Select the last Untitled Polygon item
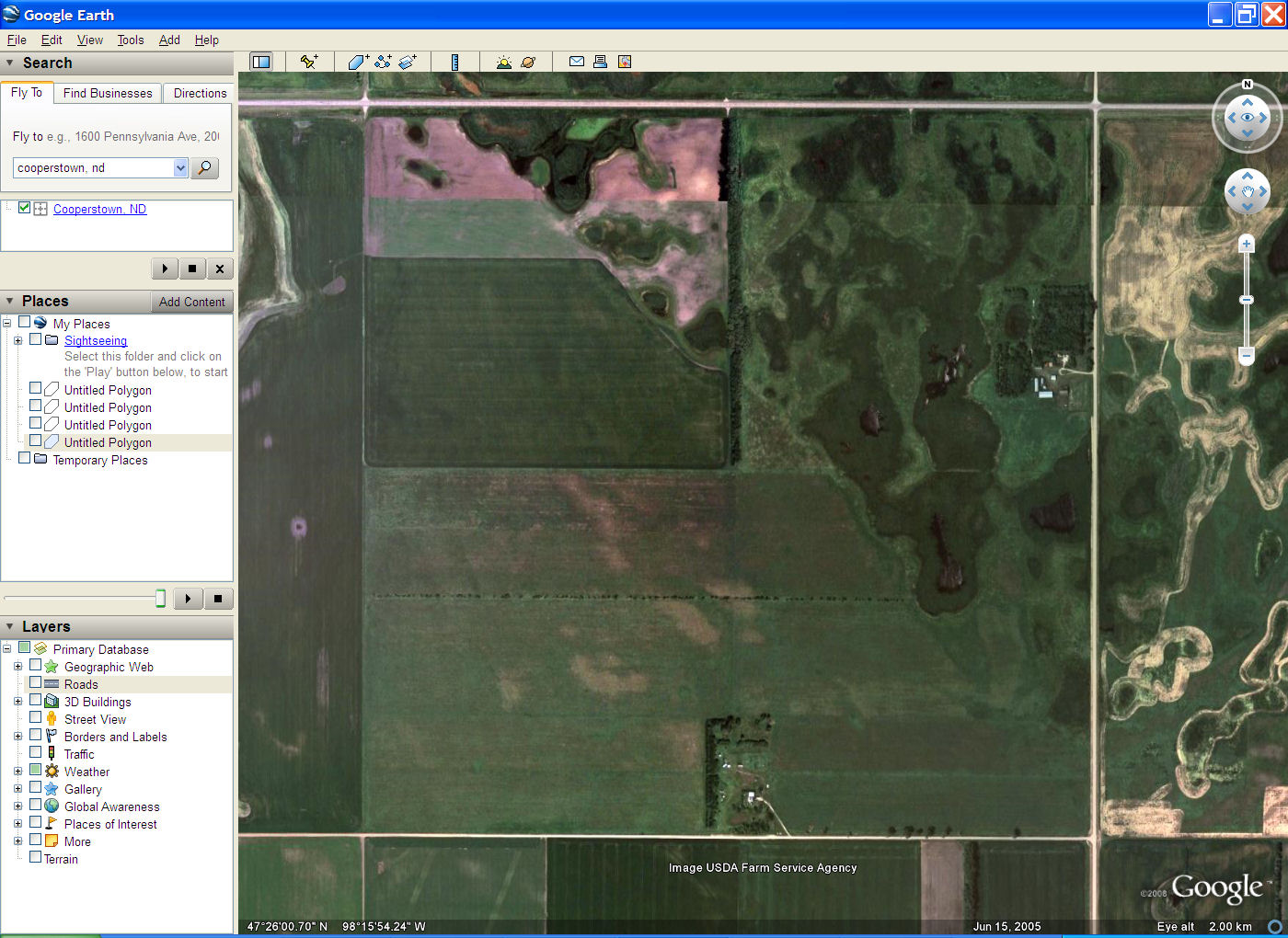 point(108,442)
